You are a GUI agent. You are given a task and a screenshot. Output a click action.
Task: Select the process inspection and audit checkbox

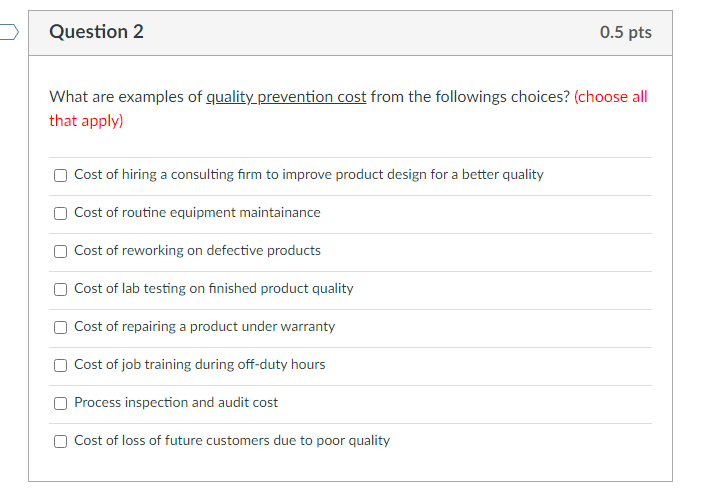61,403
